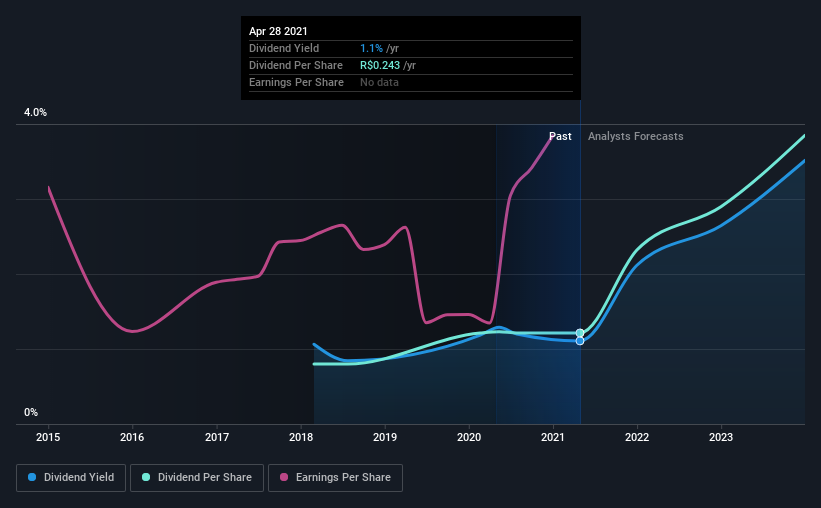Select the teal data point marker at Apr 2021
The height and width of the screenshot is (508, 821).
tap(580, 333)
